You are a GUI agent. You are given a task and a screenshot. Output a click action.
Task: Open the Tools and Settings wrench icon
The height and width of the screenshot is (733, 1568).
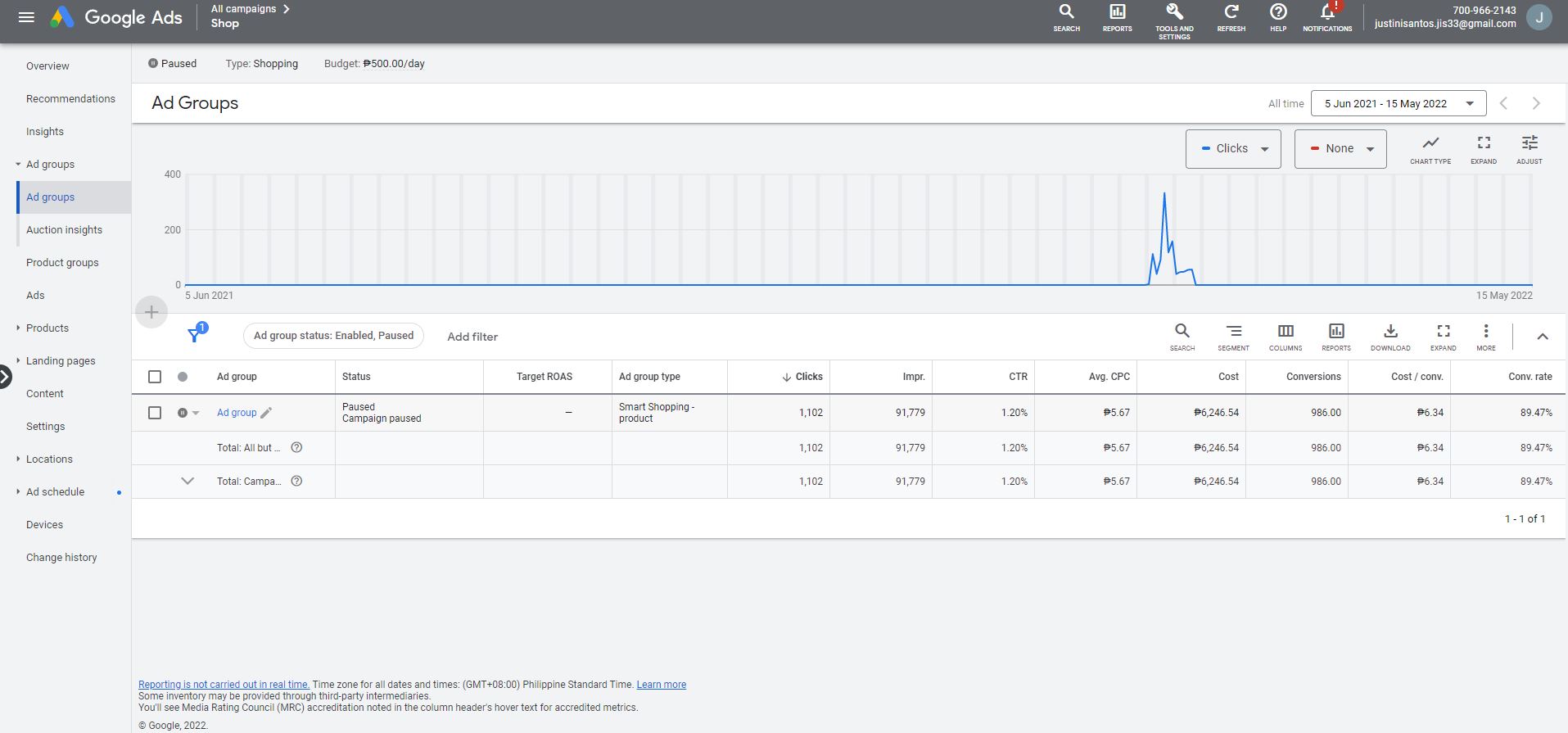1174,13
